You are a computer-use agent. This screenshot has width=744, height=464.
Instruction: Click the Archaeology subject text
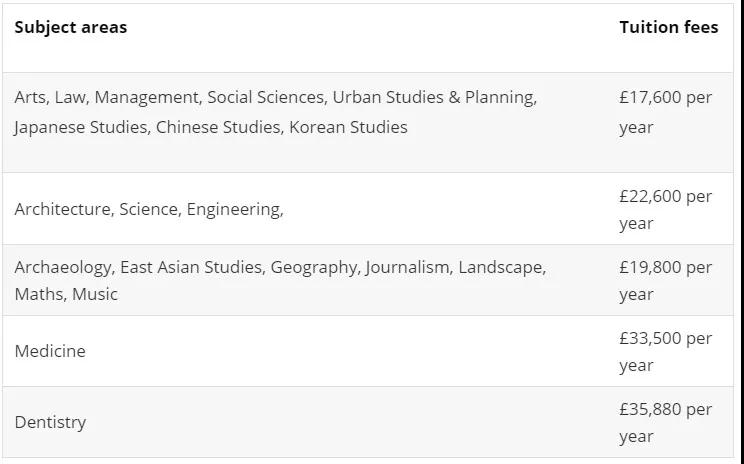click(63, 267)
